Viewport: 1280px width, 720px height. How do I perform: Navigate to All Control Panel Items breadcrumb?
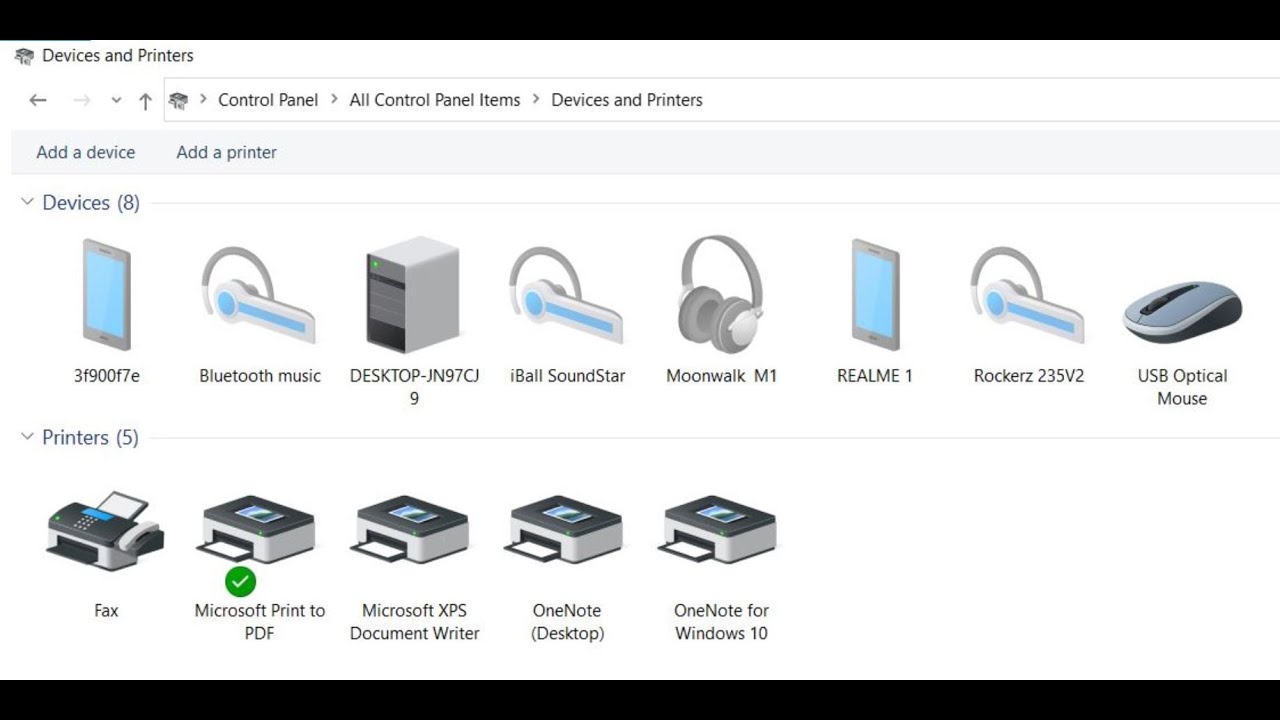[x=435, y=100]
